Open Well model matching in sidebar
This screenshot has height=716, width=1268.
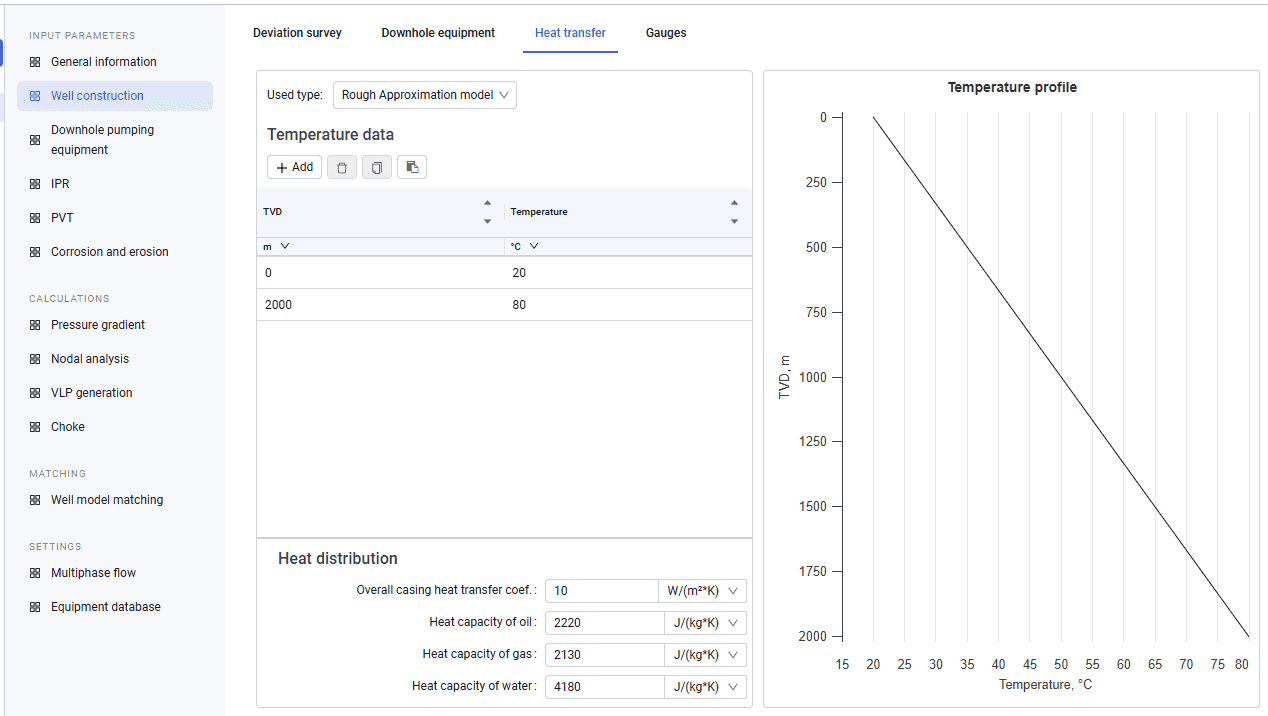coord(107,500)
